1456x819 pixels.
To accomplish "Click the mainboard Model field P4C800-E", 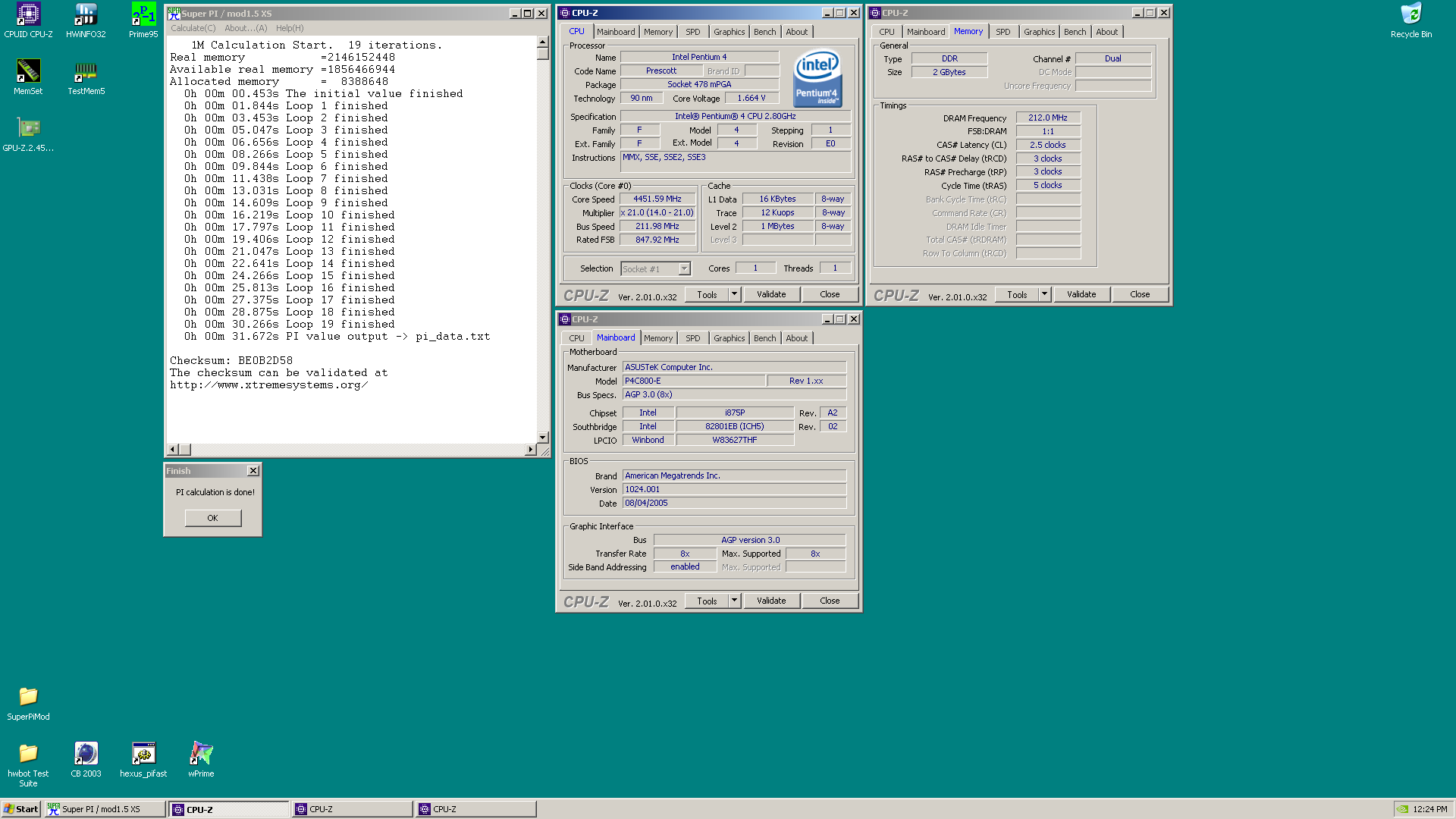I will pyautogui.click(x=693, y=381).
